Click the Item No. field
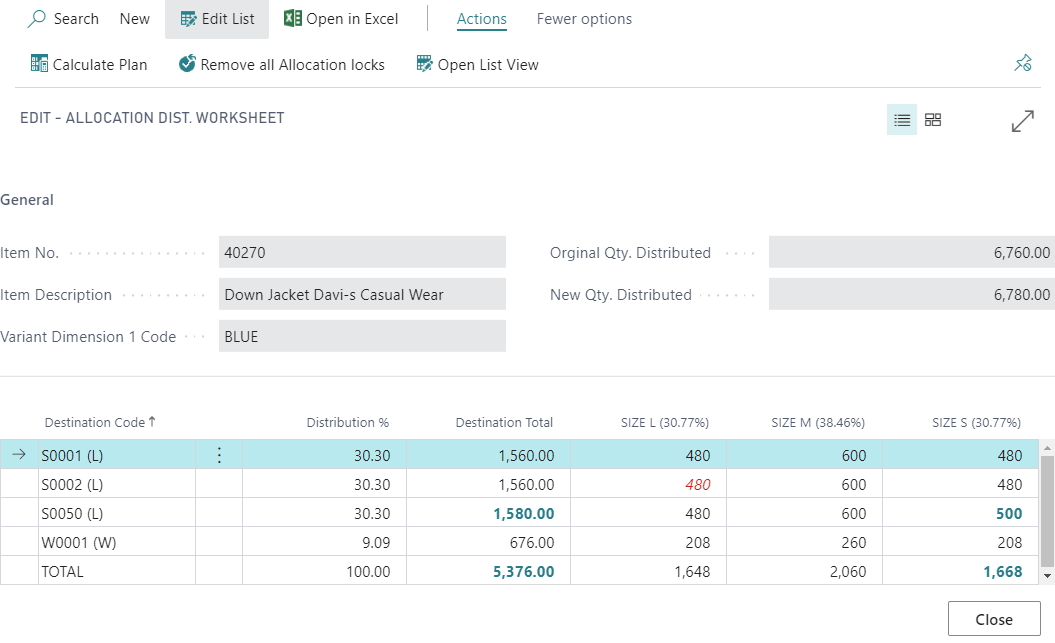Image resolution: width=1055 pixels, height=643 pixels. click(x=362, y=253)
